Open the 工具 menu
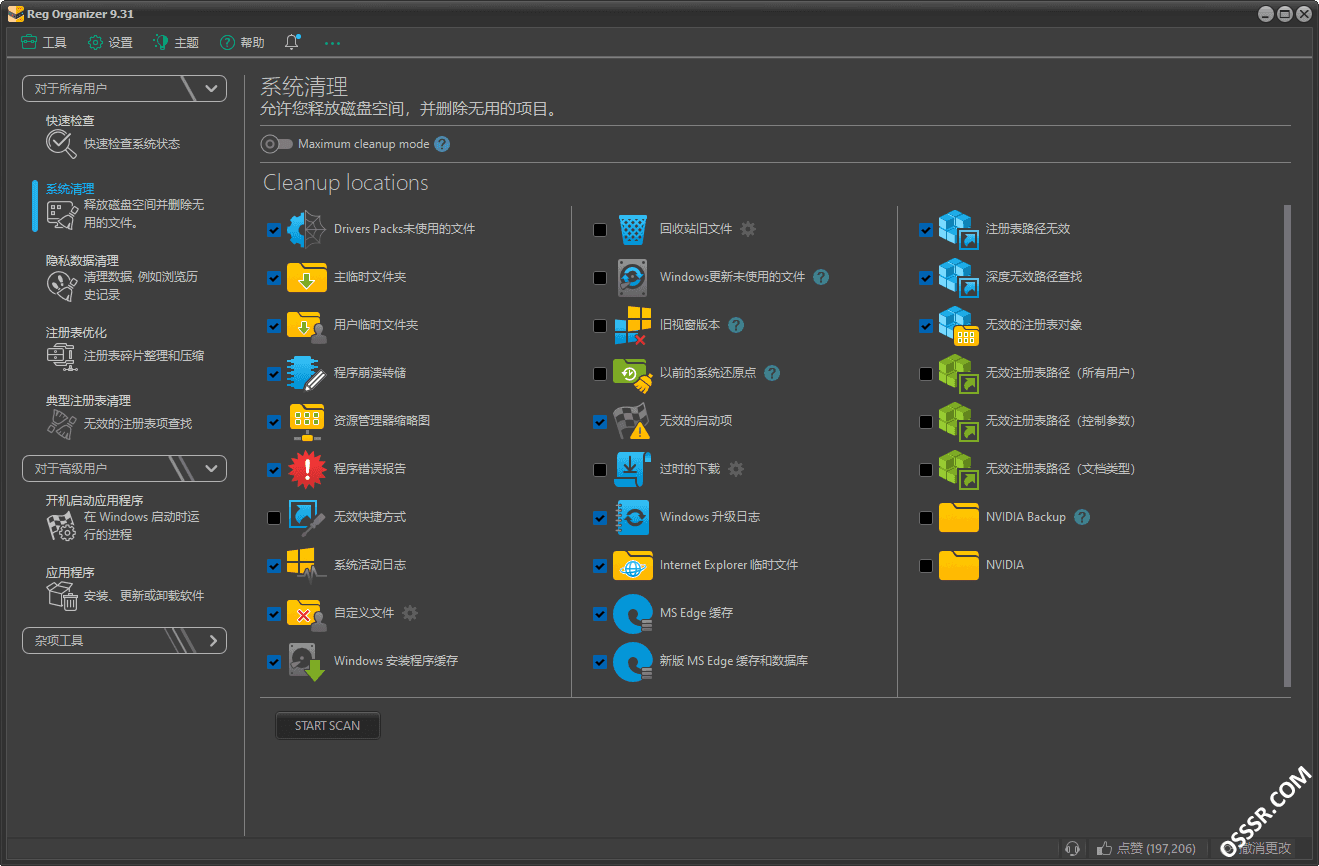The width and height of the screenshot is (1319, 866). pos(44,43)
